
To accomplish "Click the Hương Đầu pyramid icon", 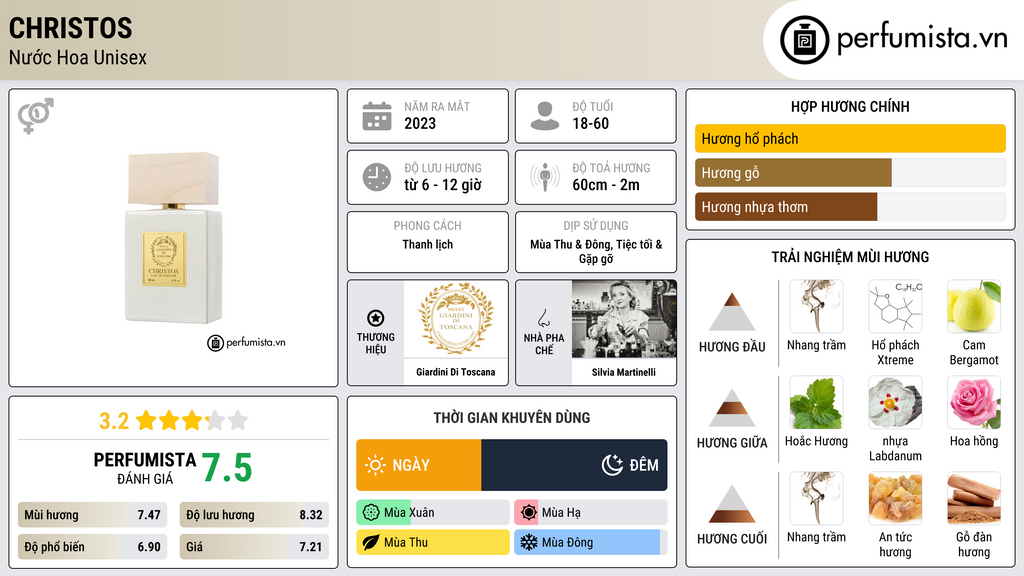I will [732, 312].
